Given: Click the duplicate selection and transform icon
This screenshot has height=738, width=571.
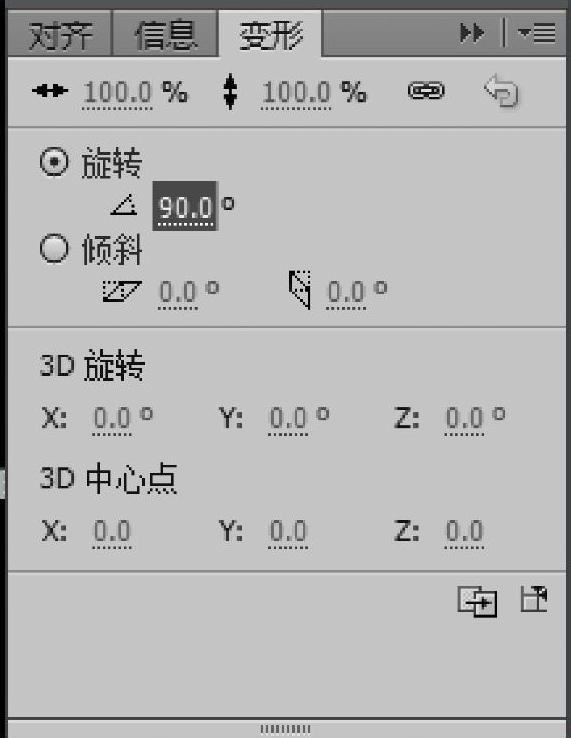Looking at the screenshot, I should [x=477, y=601].
